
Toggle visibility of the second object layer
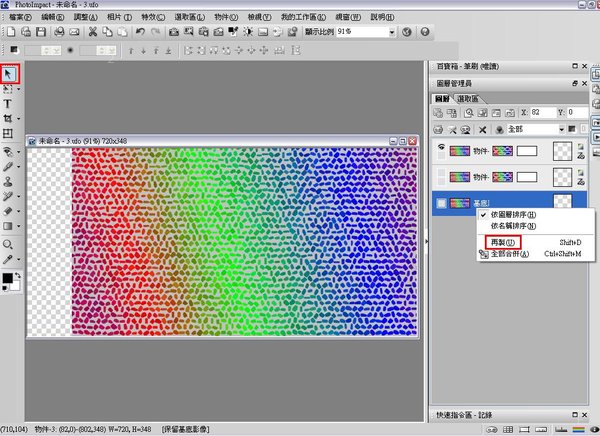[442, 176]
